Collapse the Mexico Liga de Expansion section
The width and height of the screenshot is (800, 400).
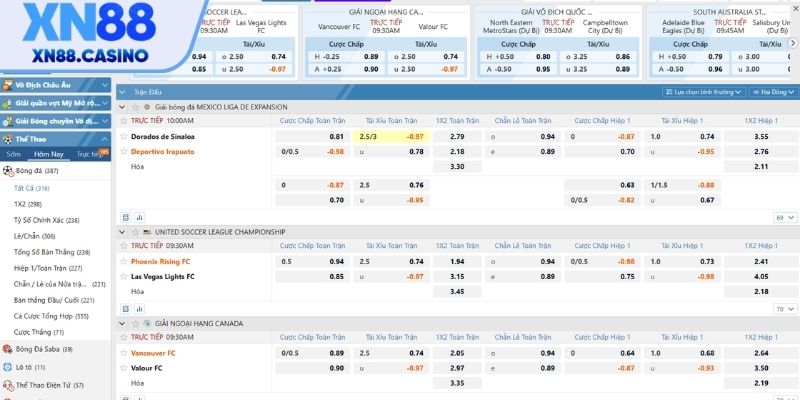124,106
